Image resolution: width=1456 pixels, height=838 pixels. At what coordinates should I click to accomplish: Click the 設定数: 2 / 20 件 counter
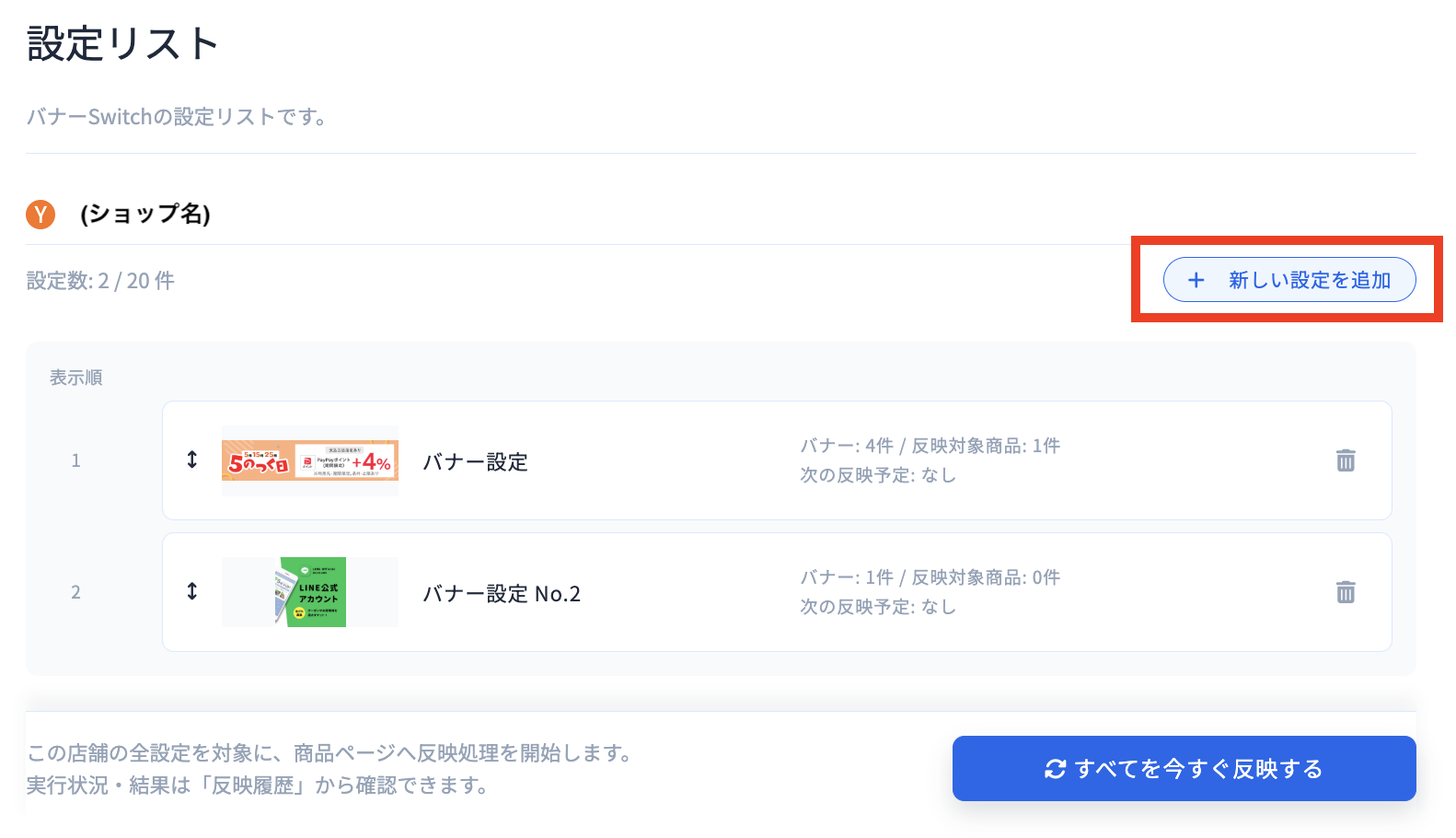pos(100,281)
